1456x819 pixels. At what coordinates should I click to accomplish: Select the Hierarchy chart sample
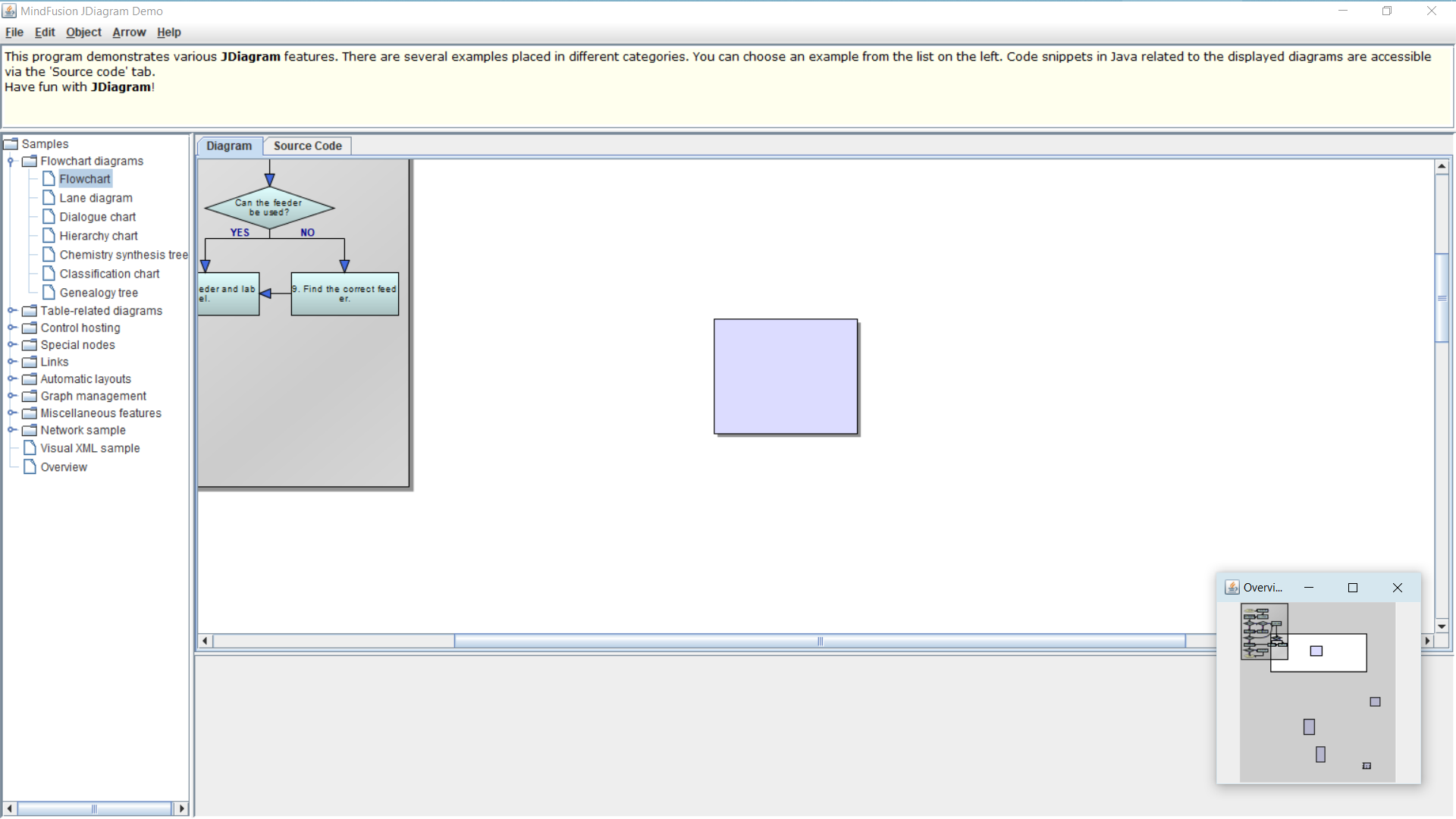click(99, 236)
